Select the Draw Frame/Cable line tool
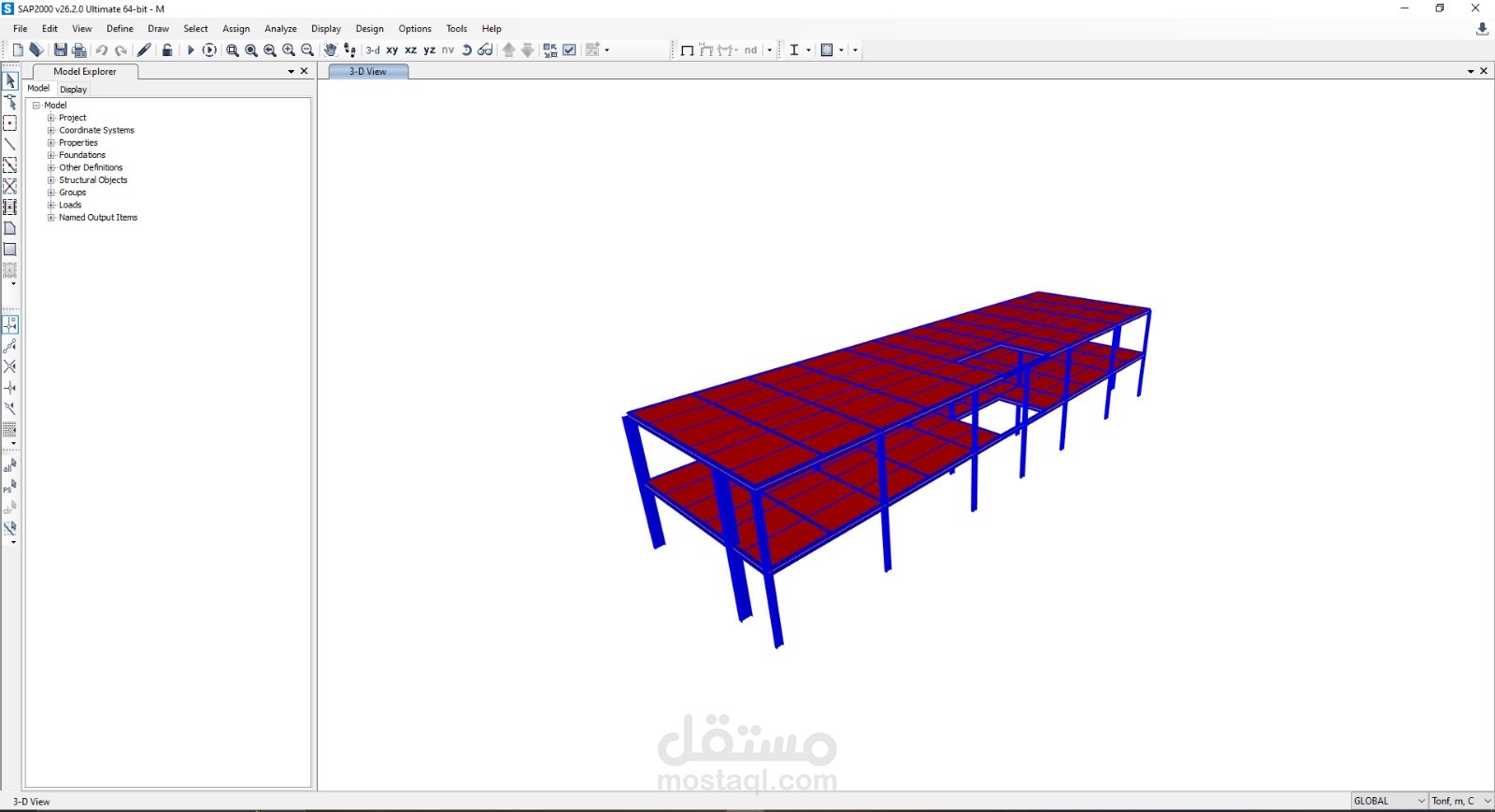Image resolution: width=1495 pixels, height=812 pixels. [10, 144]
